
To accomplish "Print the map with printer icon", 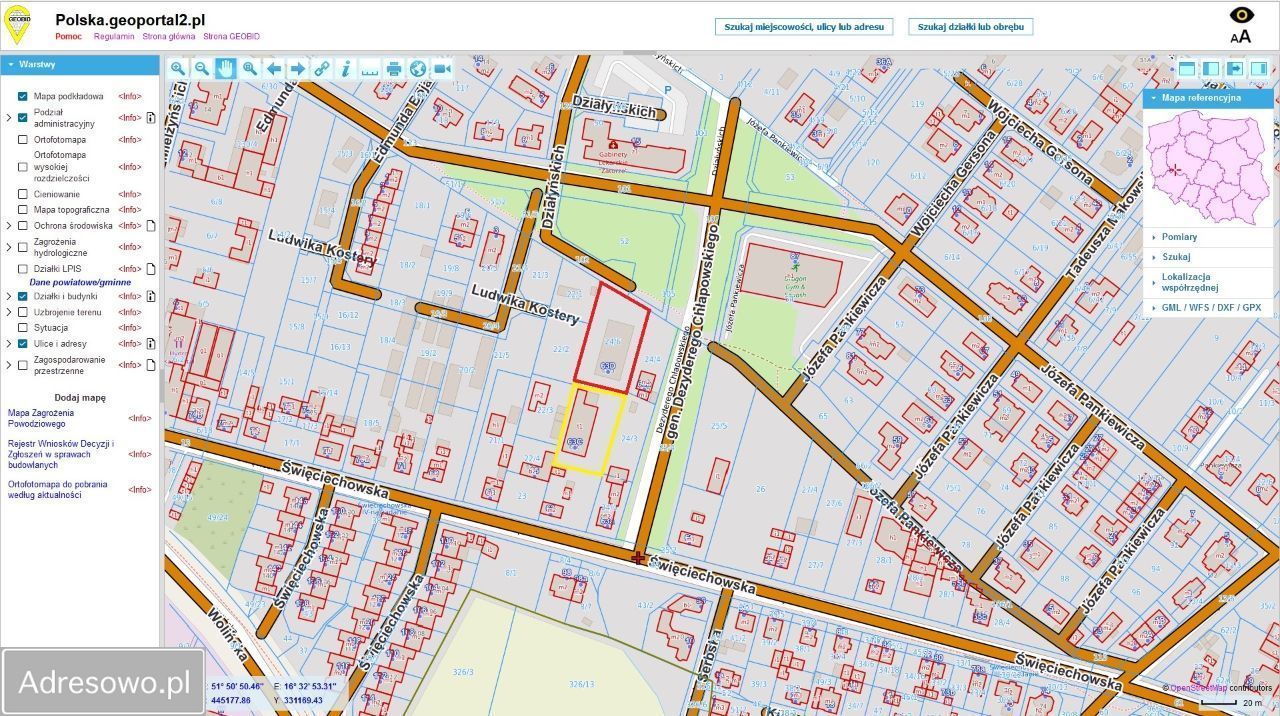I will tap(394, 69).
